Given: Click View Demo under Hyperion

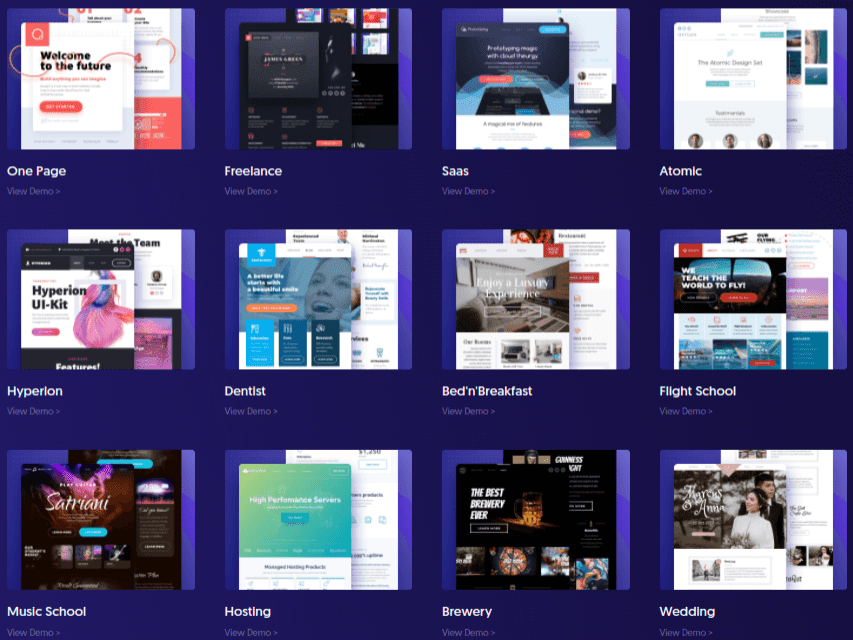Looking at the screenshot, I should tap(33, 411).
